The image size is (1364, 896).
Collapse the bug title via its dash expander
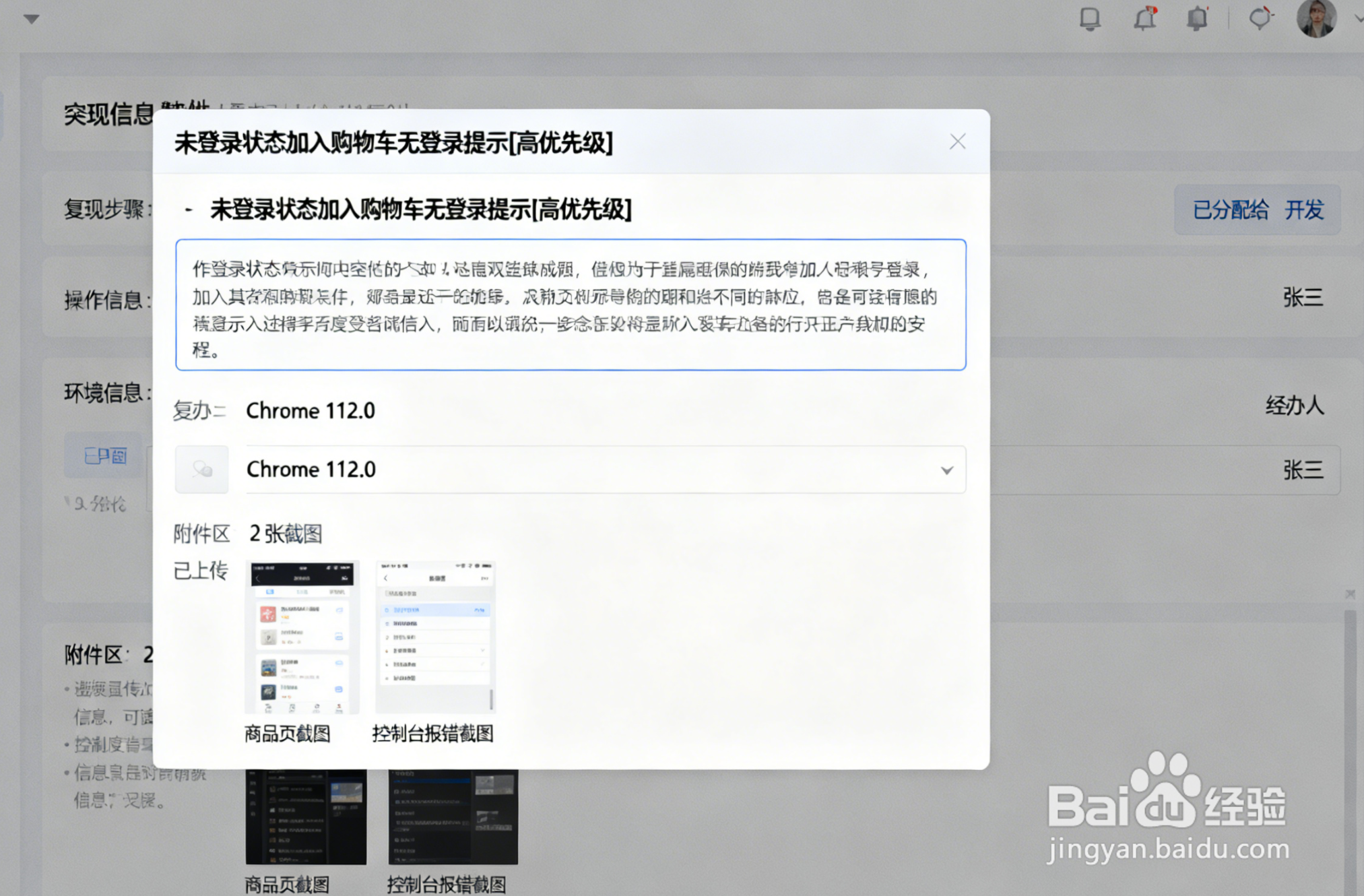coord(187,210)
